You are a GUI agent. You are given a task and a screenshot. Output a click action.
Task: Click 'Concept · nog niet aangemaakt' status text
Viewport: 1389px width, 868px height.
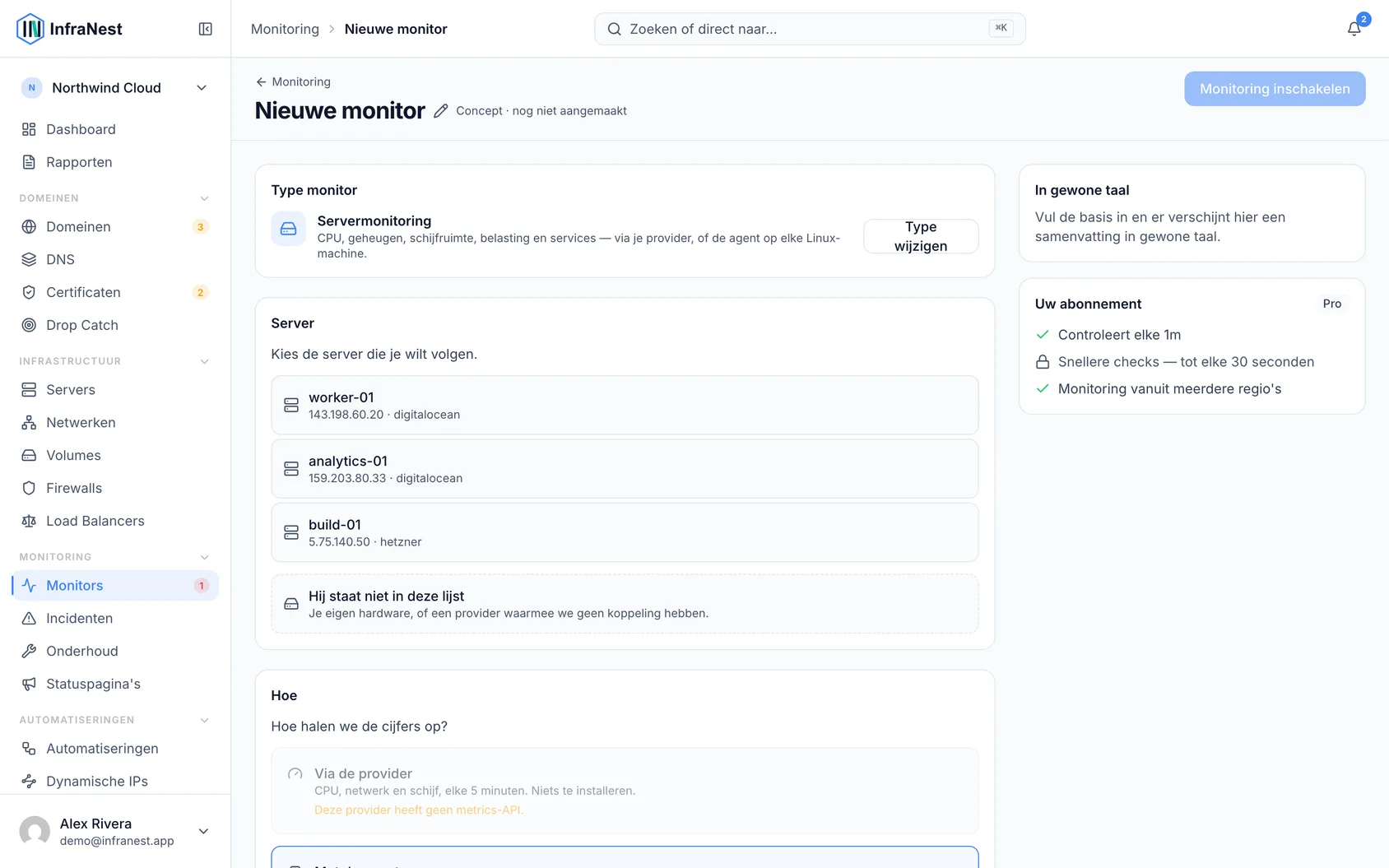click(541, 111)
